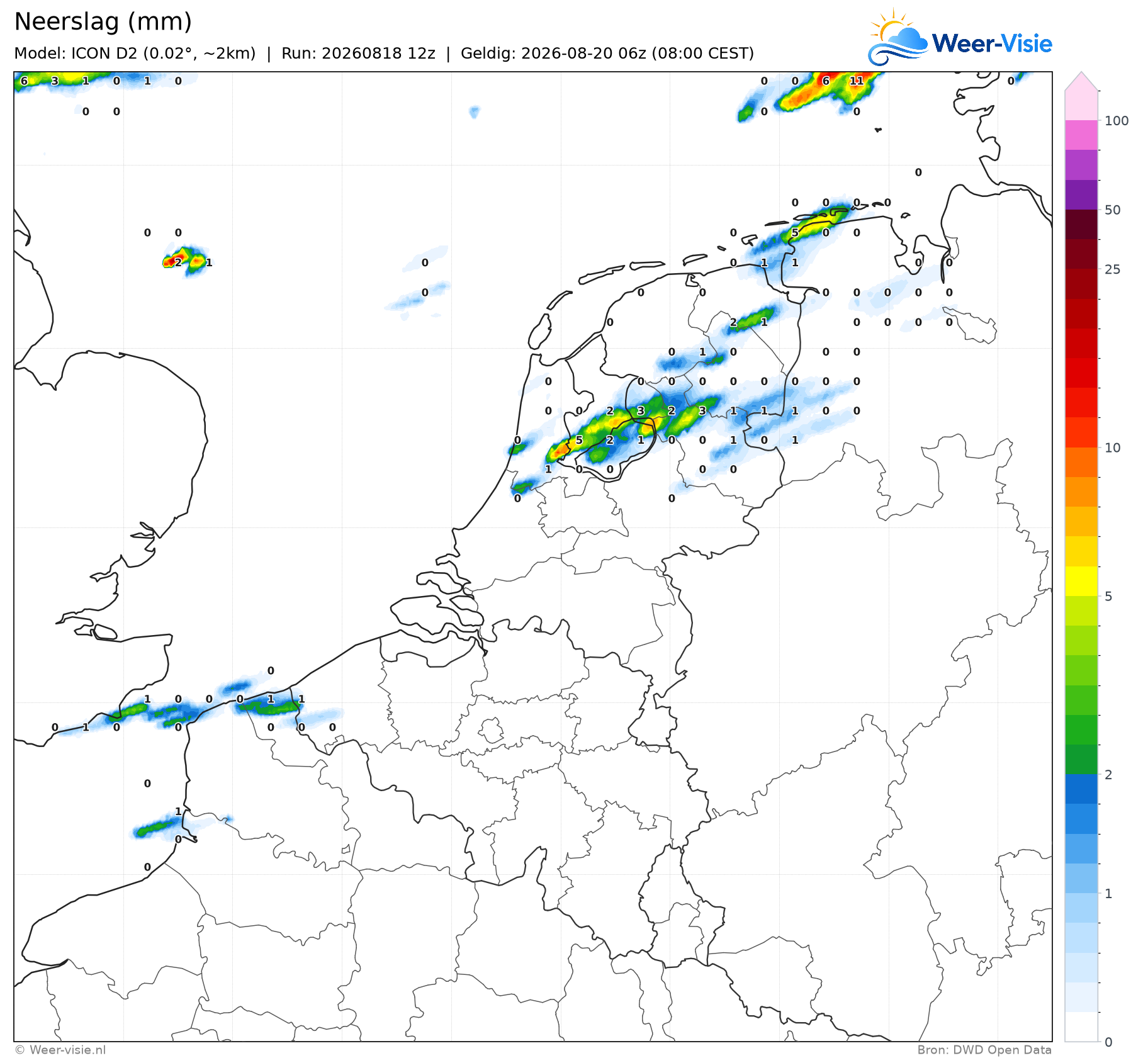Click the Run: 20260818 12z label
Image resolution: width=1148 pixels, height=1058 pixels.
[x=358, y=53]
